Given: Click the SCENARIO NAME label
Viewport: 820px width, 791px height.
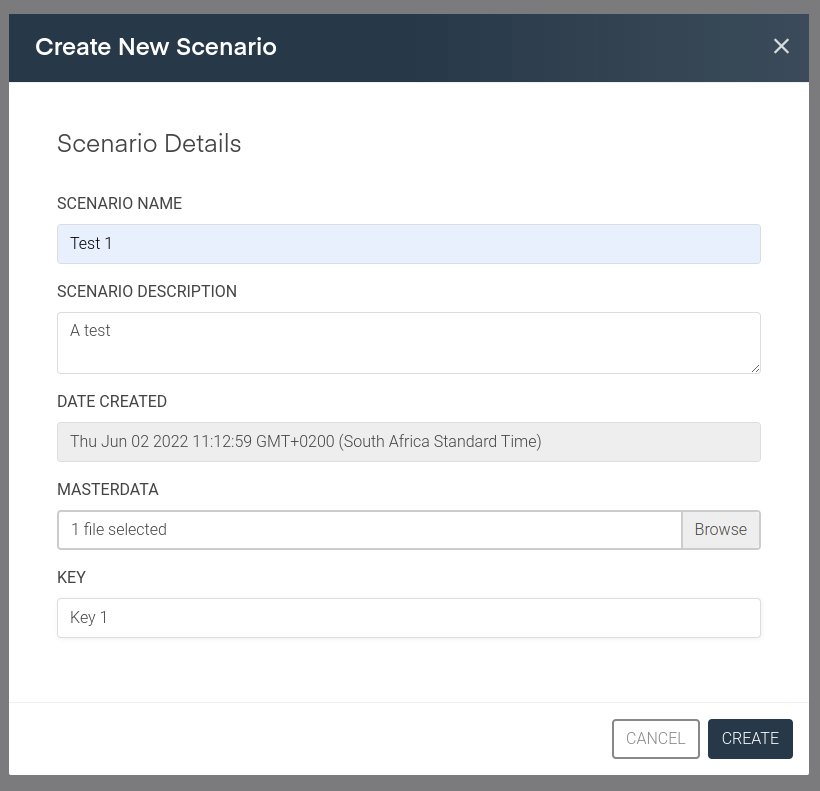Looking at the screenshot, I should [x=119, y=204].
